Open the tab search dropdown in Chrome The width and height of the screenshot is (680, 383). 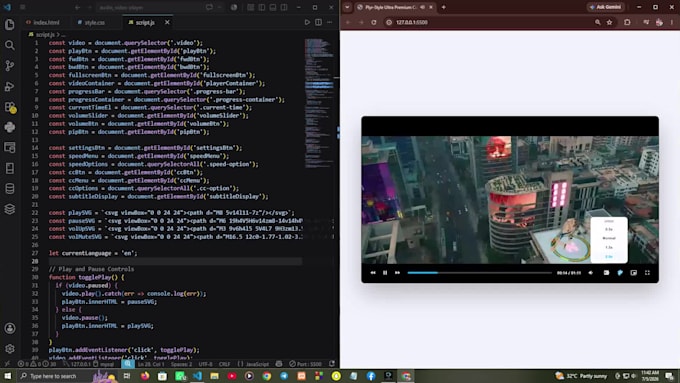(347, 7)
